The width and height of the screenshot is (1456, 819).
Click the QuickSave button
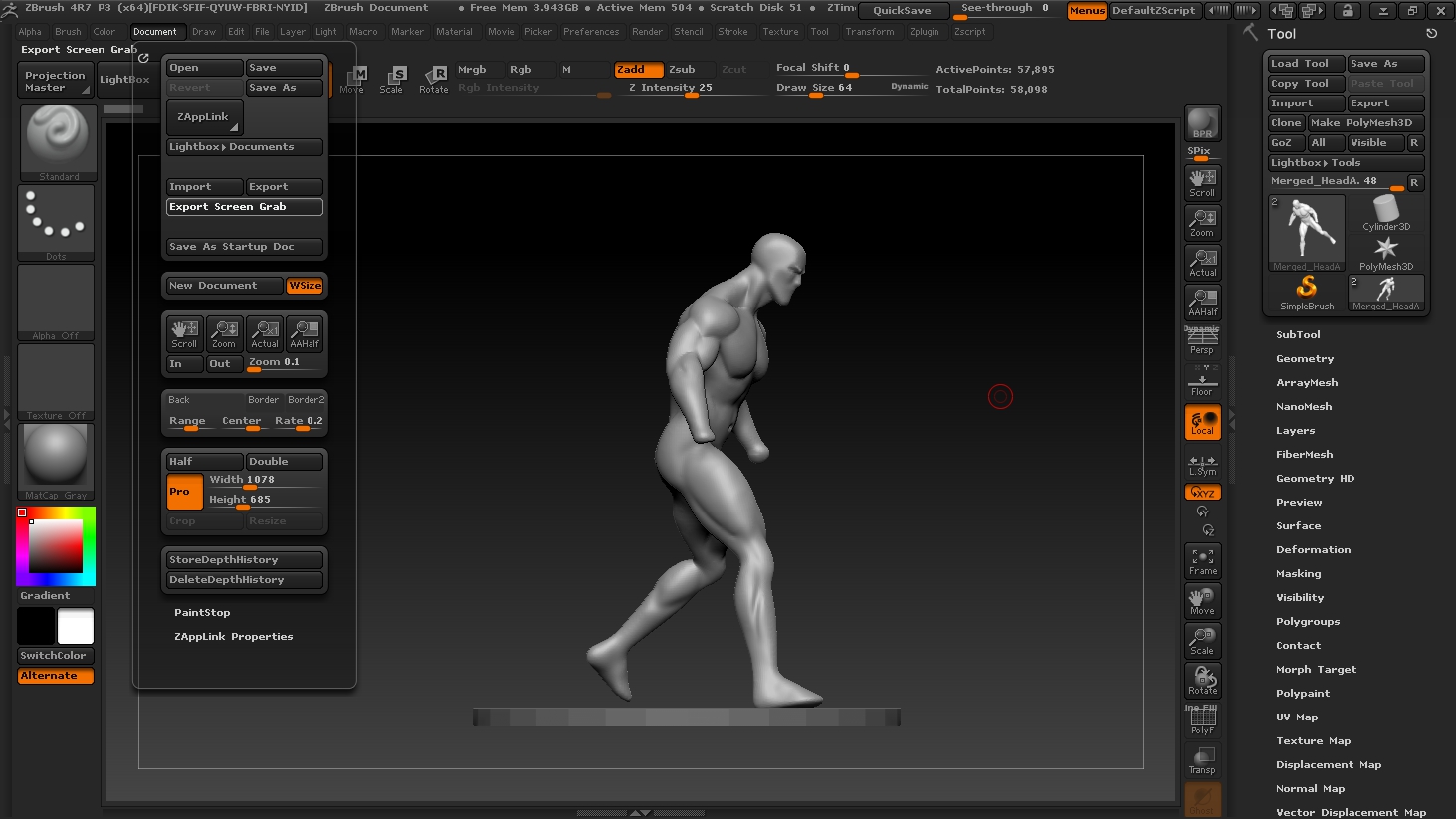point(902,10)
